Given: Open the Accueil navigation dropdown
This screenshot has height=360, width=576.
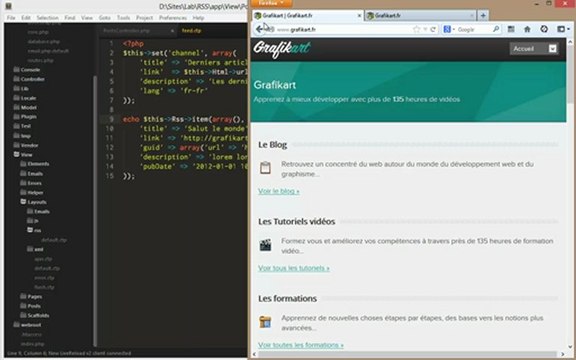Looking at the screenshot, I should pos(534,48).
